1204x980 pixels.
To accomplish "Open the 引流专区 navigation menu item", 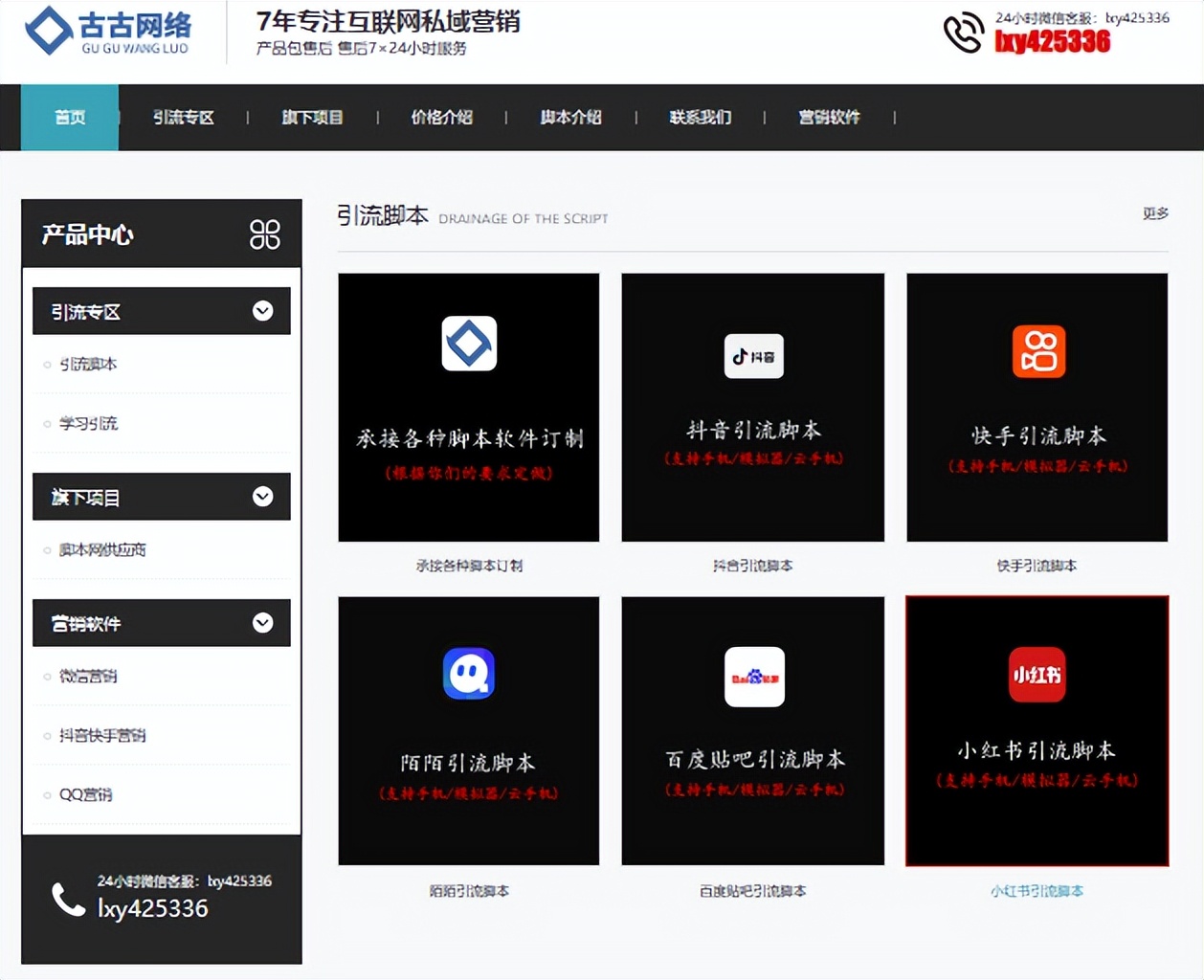I will click(x=184, y=117).
